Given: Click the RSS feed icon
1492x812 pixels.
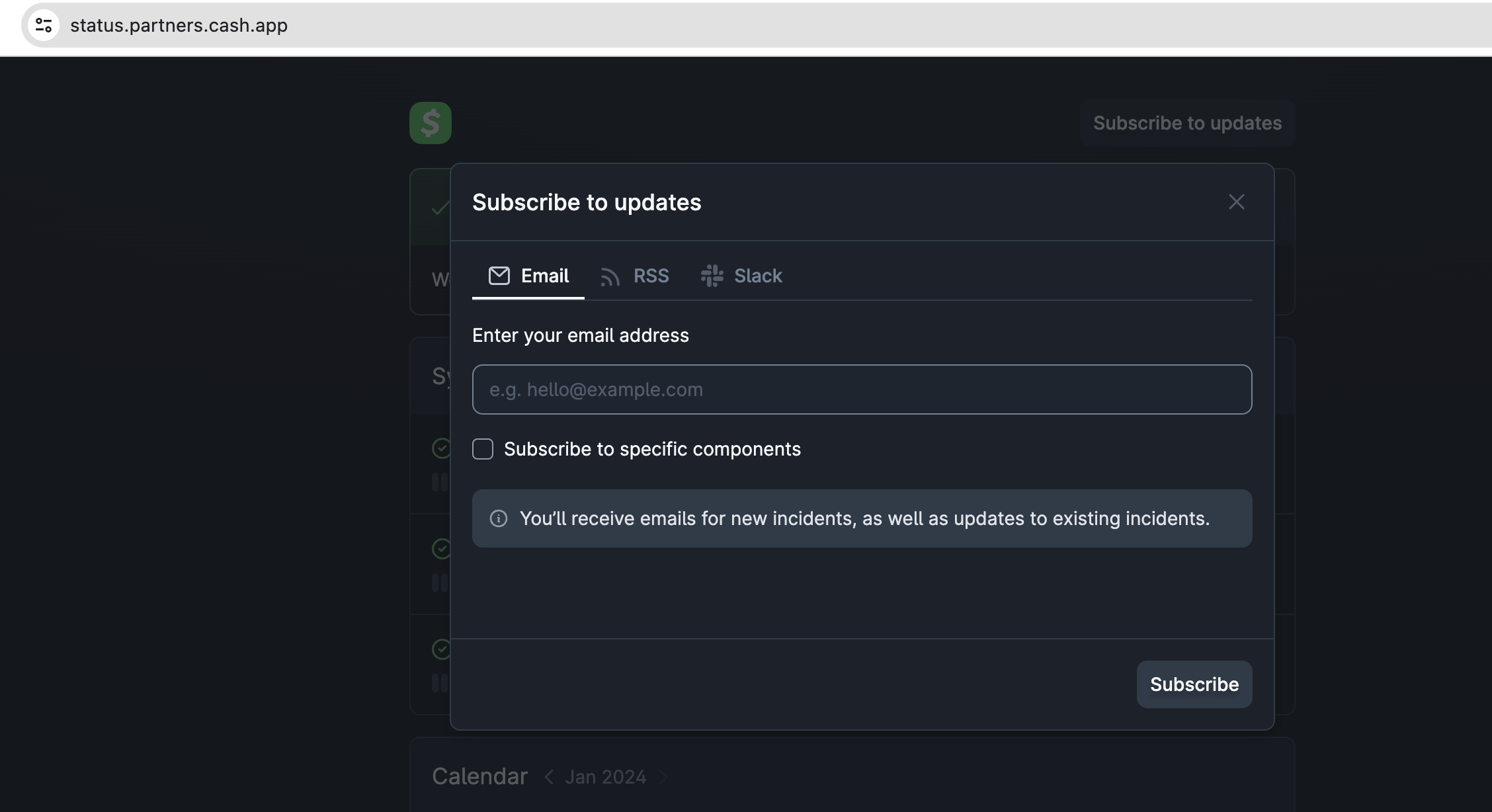Looking at the screenshot, I should tap(610, 276).
